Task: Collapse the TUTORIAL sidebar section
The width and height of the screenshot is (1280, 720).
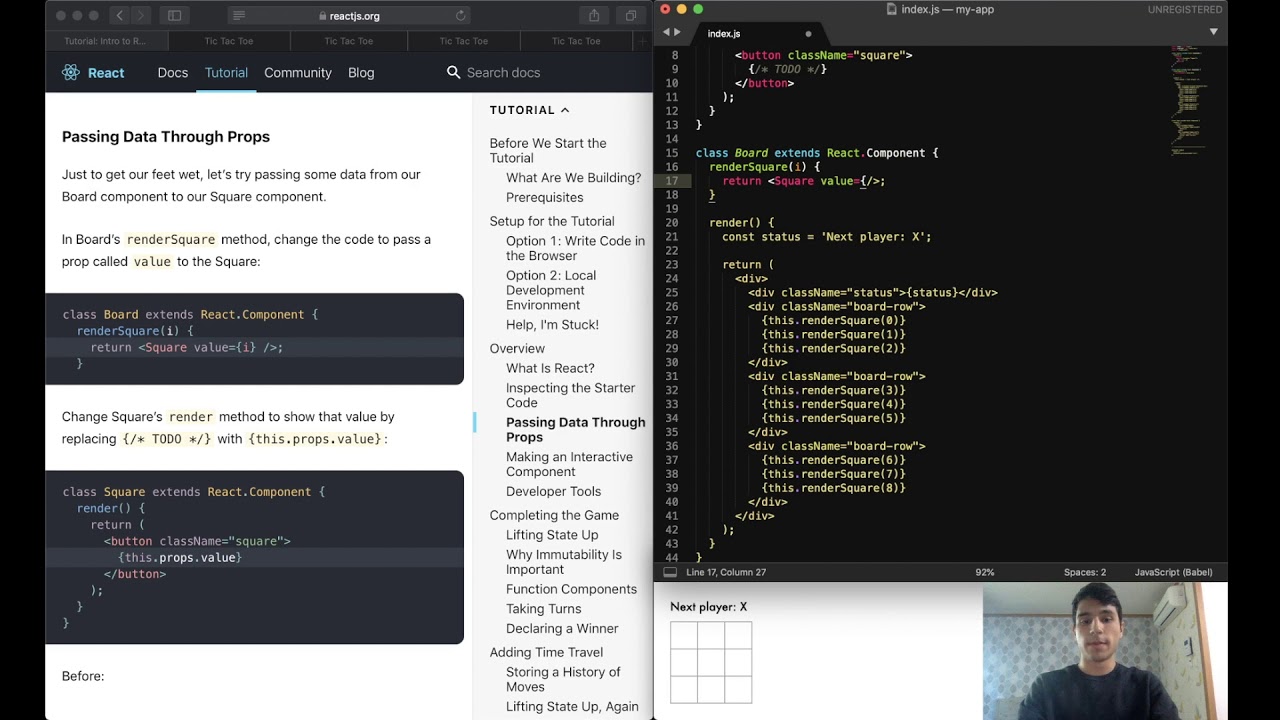Action: (x=529, y=110)
